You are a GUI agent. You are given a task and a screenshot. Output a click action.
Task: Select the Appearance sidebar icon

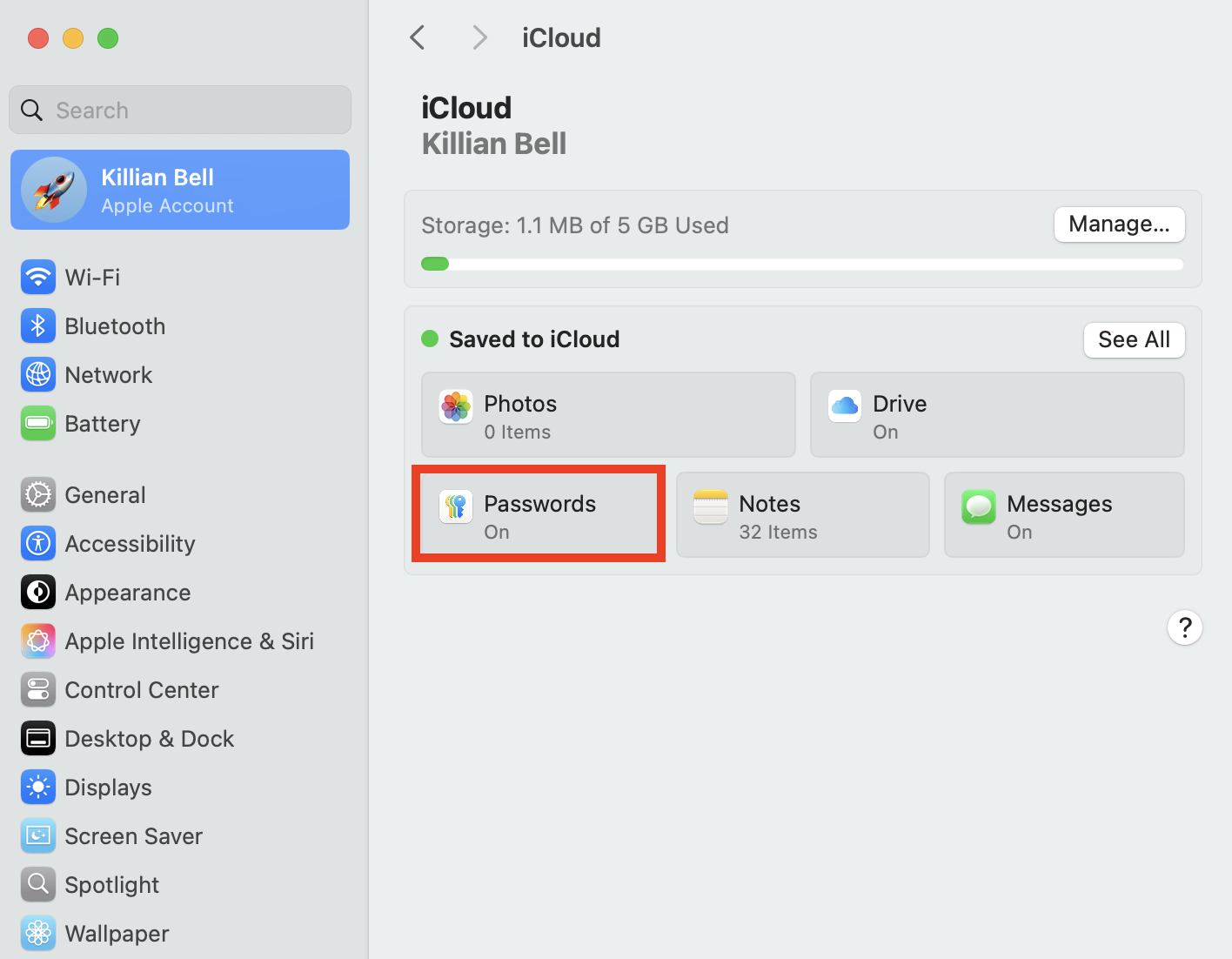[37, 593]
